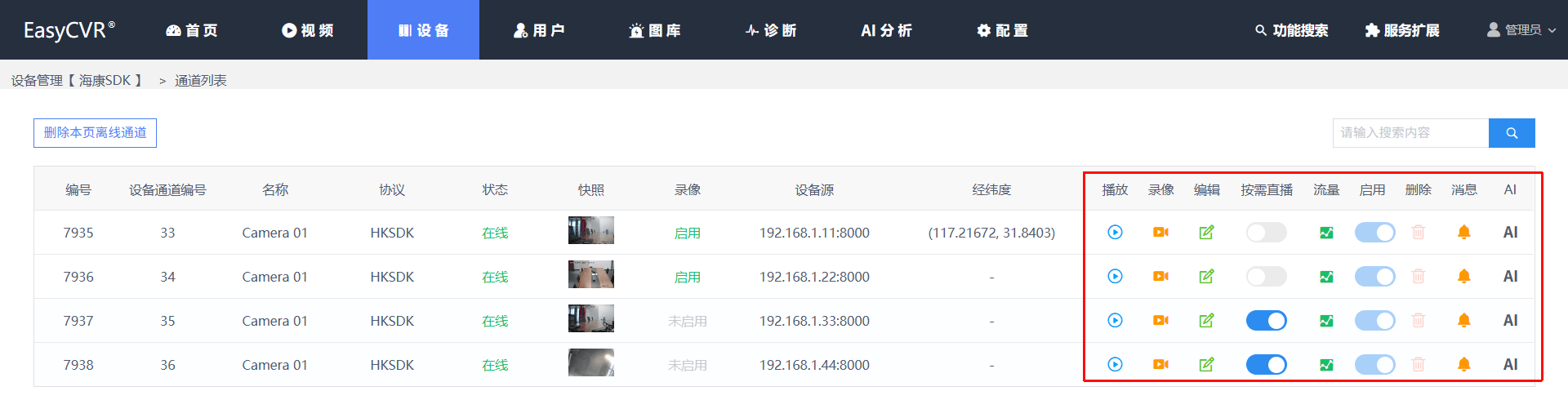Play channel 7935 video stream
This screenshot has height=400, width=1568.
coord(1115,233)
